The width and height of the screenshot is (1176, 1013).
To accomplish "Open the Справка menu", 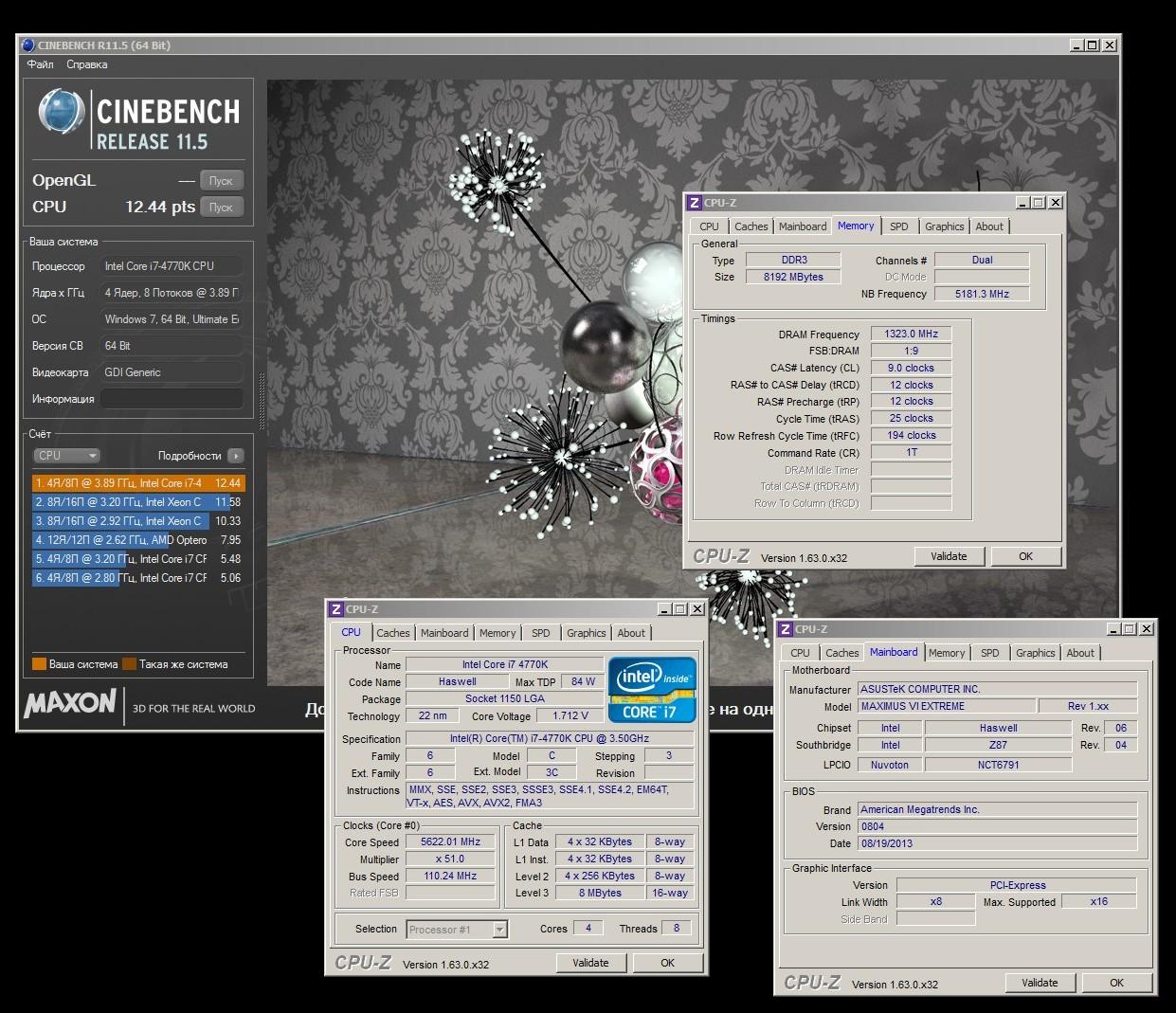I will (x=87, y=64).
